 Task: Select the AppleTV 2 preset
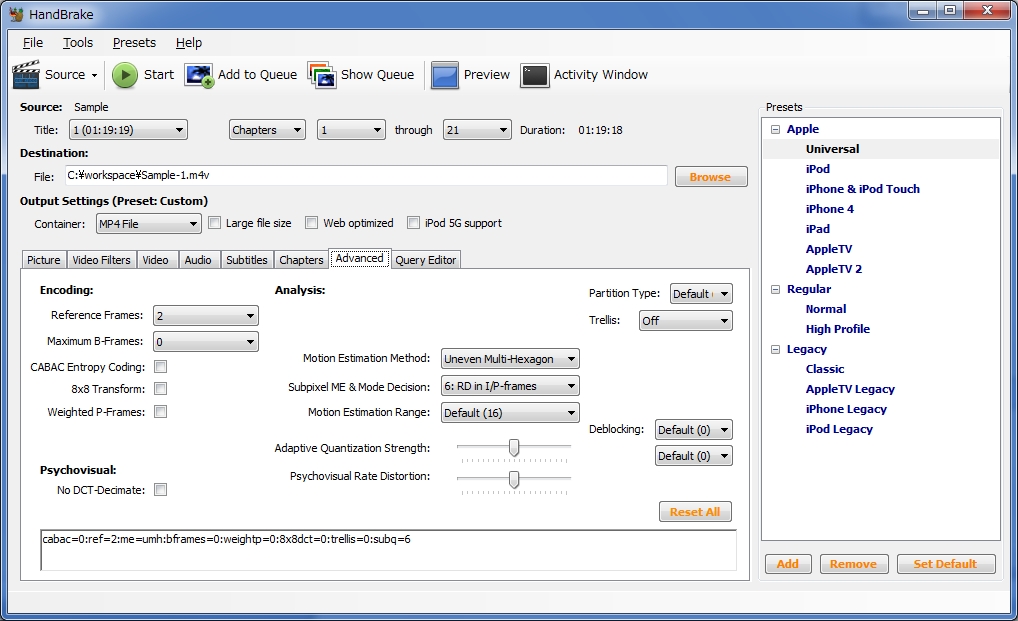tap(834, 269)
